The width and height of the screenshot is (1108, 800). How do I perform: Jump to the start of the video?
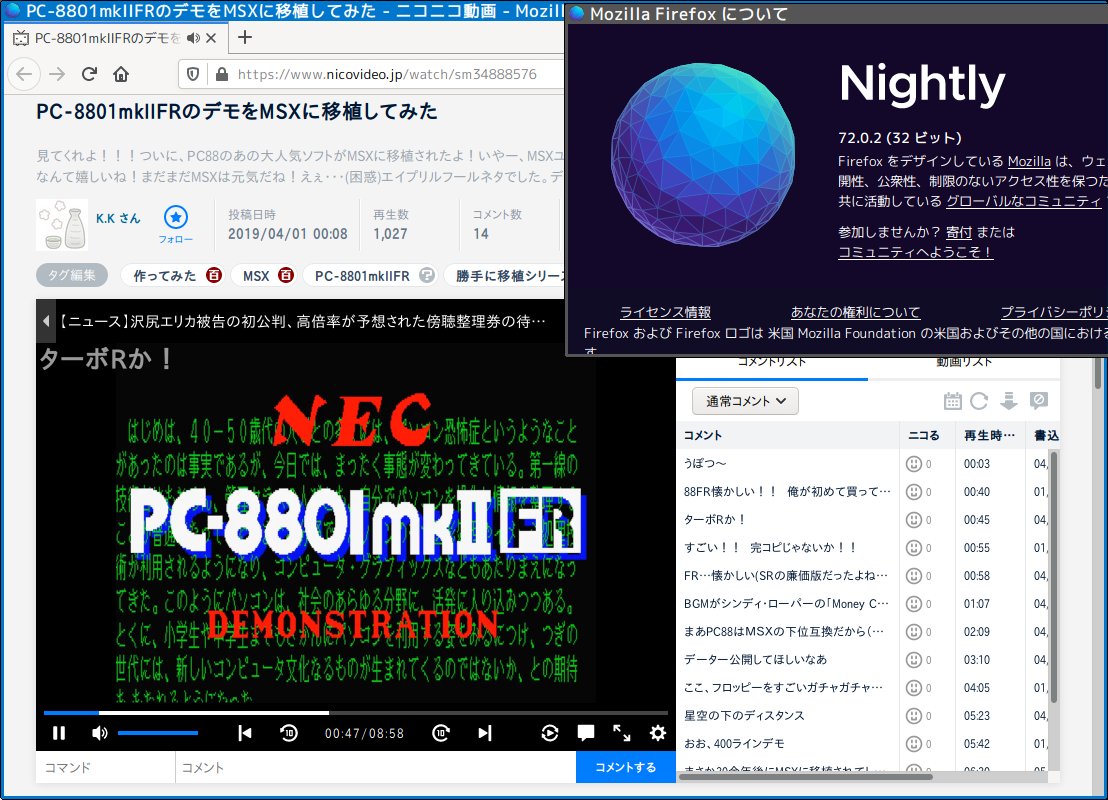coord(245,733)
